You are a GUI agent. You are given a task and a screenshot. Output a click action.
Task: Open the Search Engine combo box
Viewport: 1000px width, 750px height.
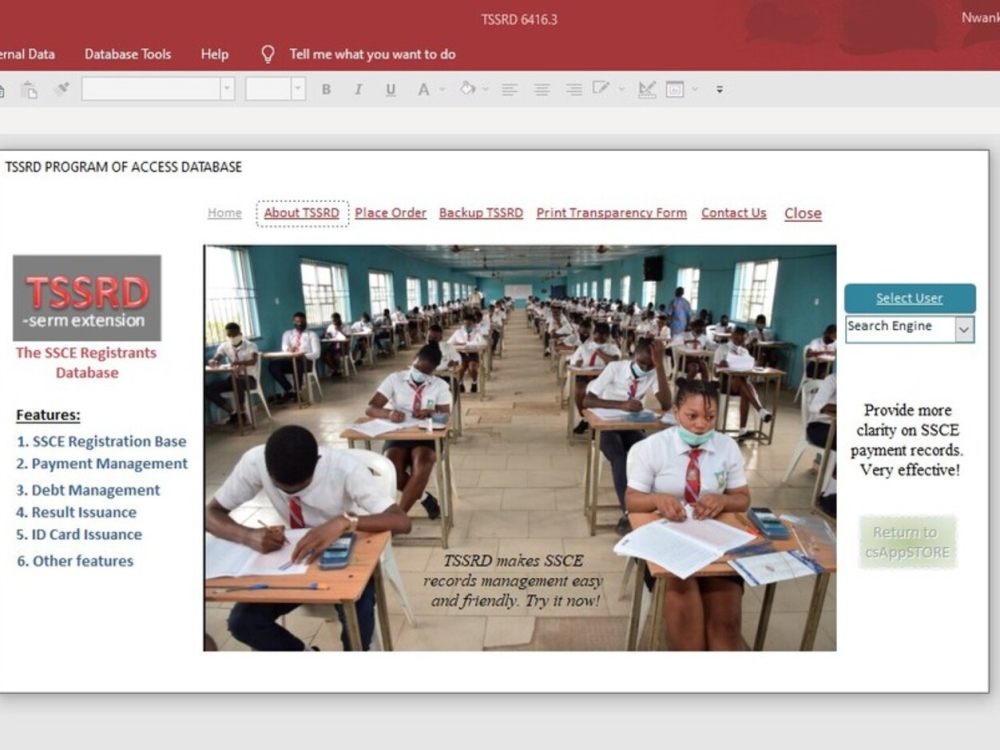pos(964,330)
